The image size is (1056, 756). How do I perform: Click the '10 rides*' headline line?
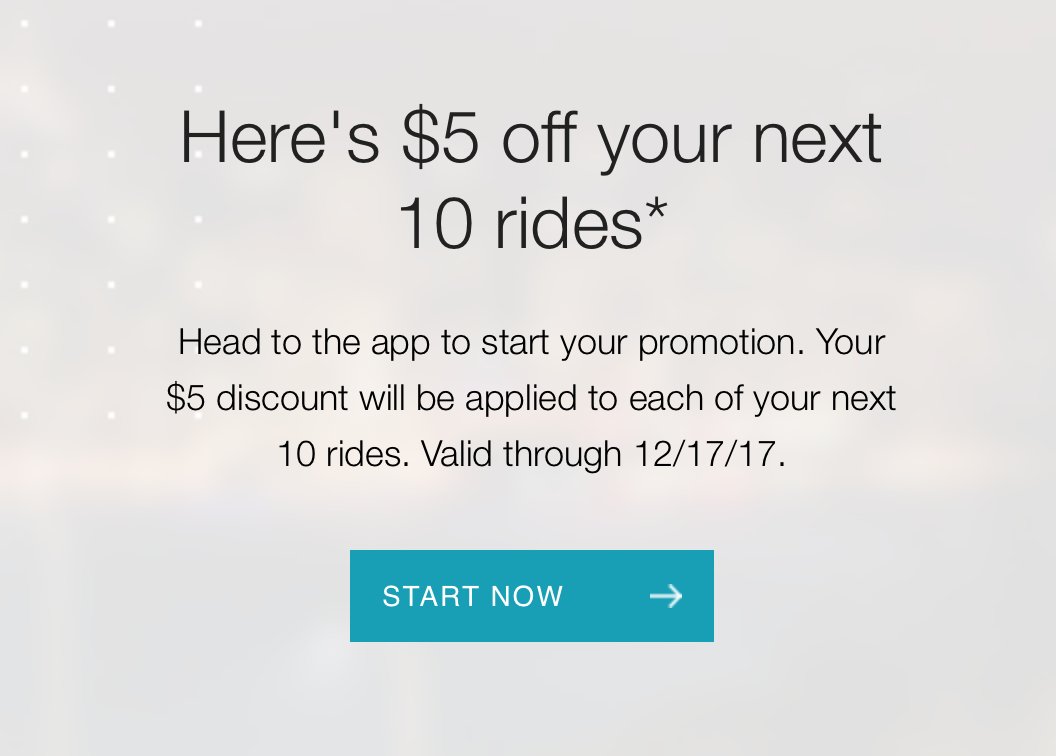533,222
